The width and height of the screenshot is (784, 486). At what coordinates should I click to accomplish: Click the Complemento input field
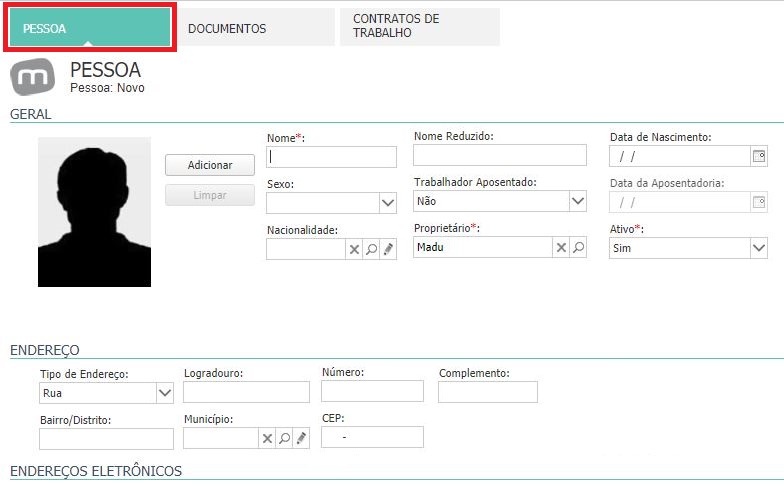pyautogui.click(x=488, y=392)
